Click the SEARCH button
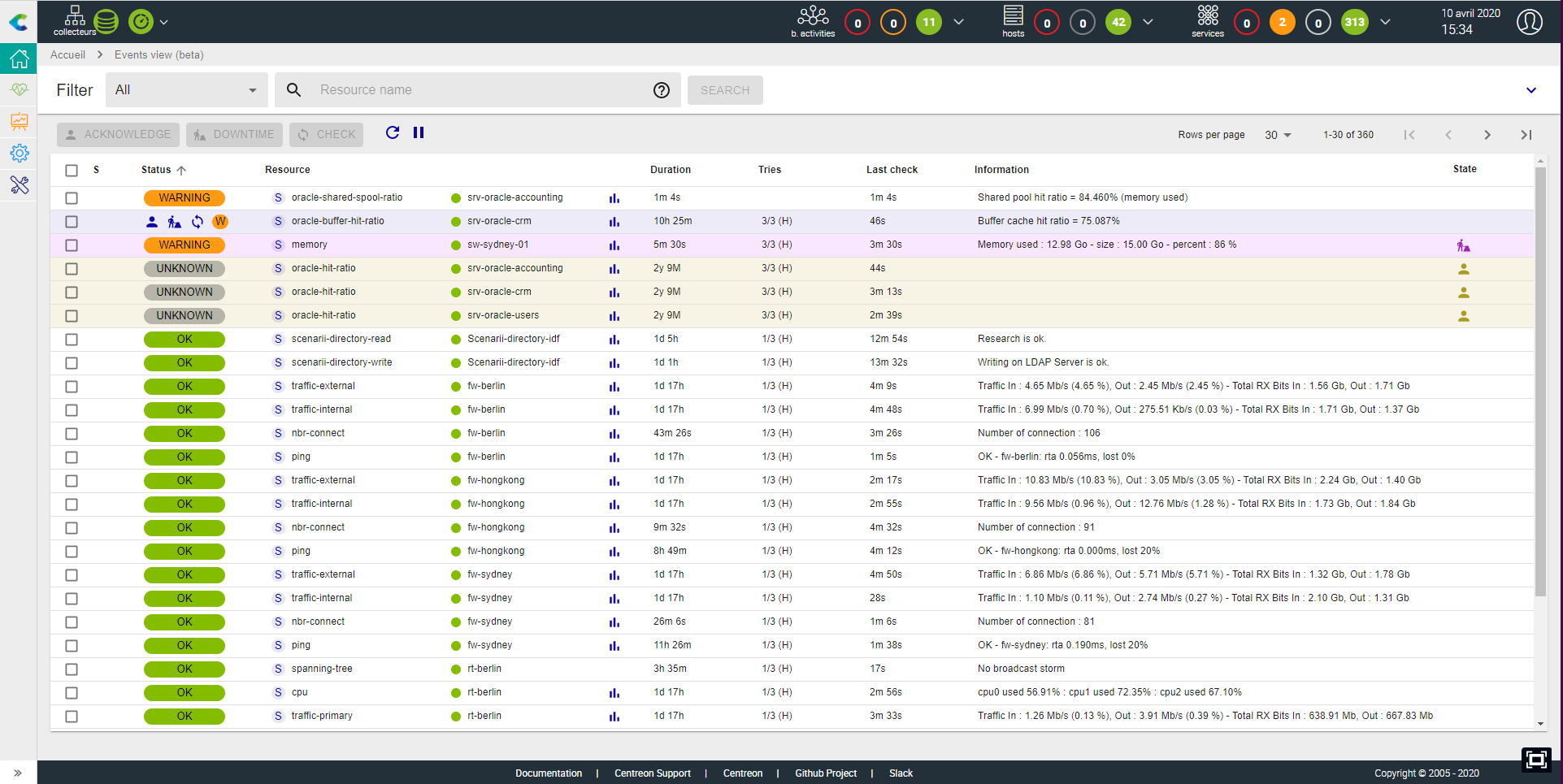Viewport: 1563px width, 784px height. 725,90
